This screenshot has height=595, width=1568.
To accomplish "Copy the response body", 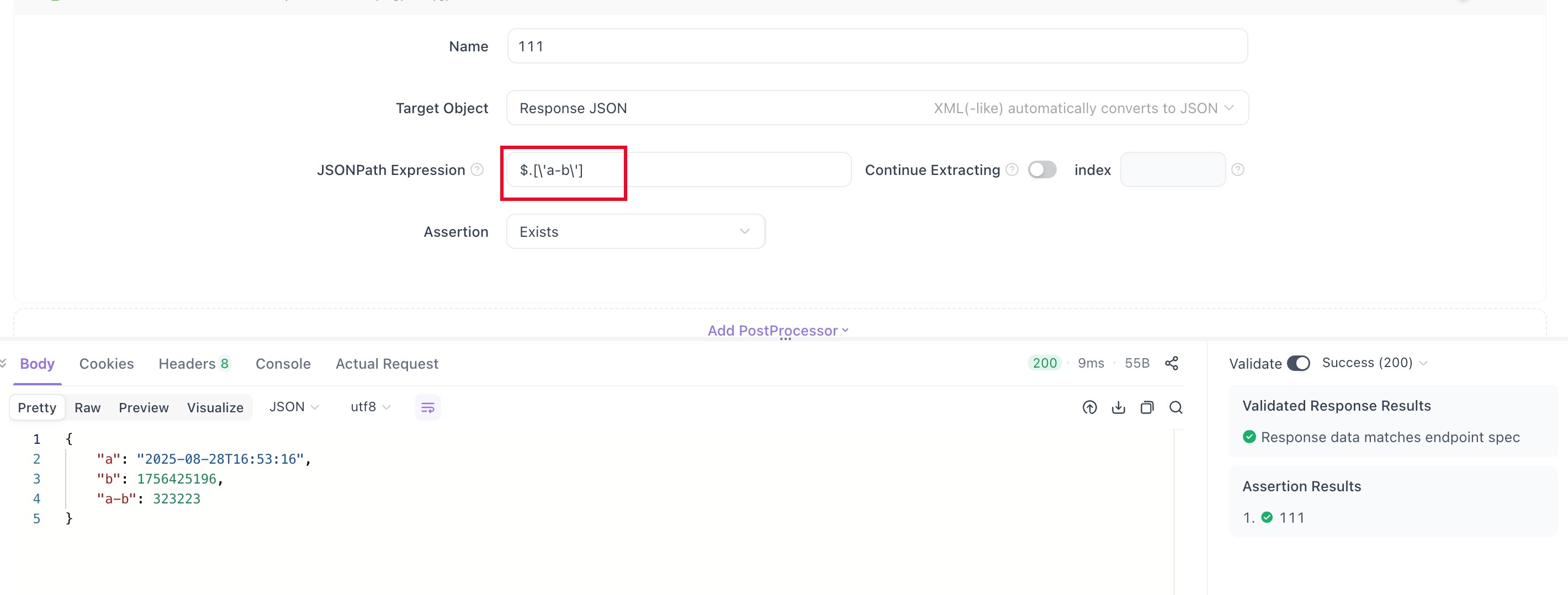I will click(1147, 408).
